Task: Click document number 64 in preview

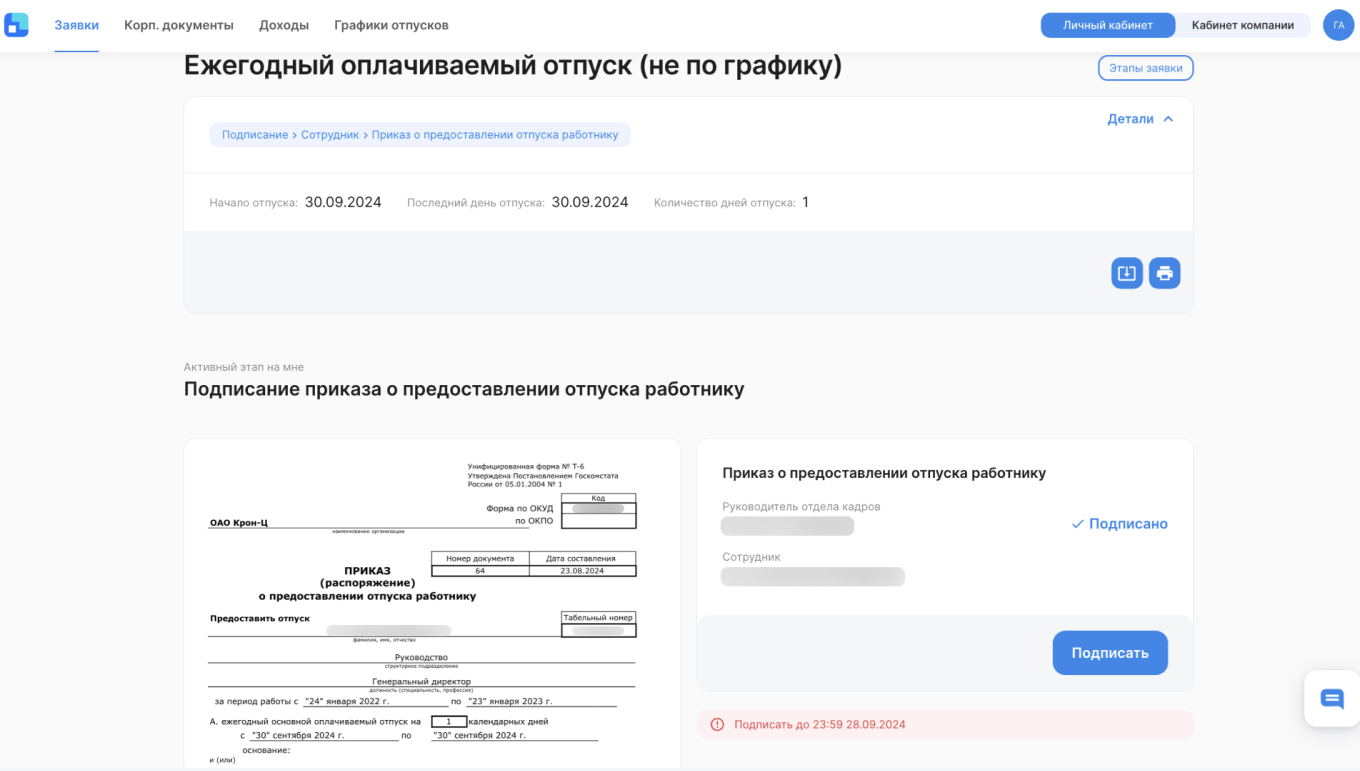Action: pyautogui.click(x=480, y=571)
